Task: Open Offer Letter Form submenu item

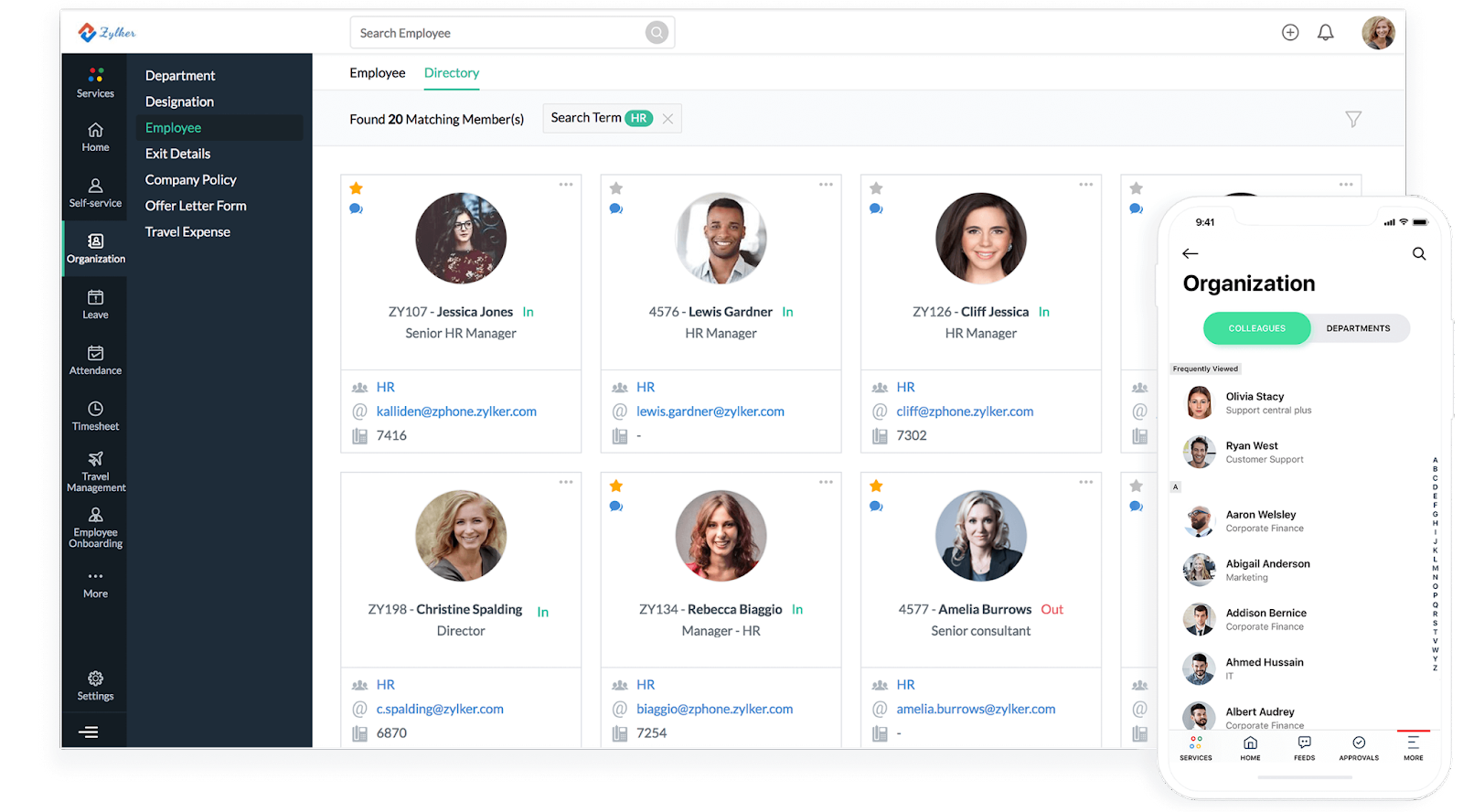Action: pos(196,206)
